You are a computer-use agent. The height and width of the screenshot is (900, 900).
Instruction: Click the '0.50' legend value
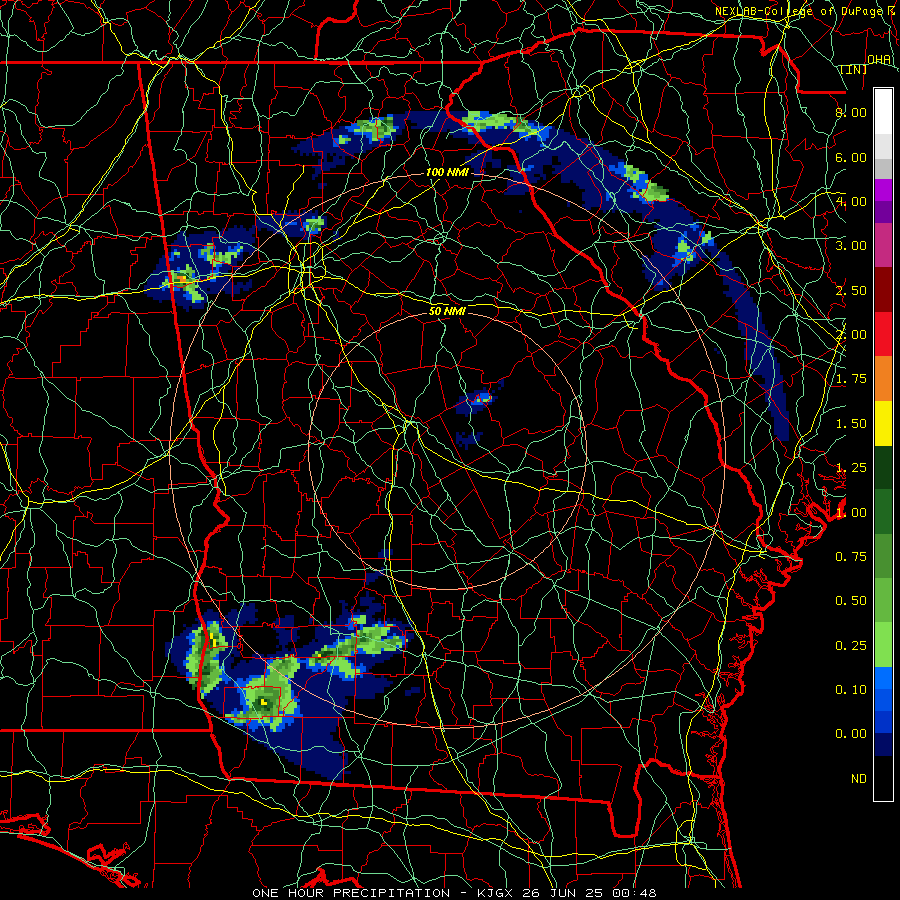pos(851,601)
